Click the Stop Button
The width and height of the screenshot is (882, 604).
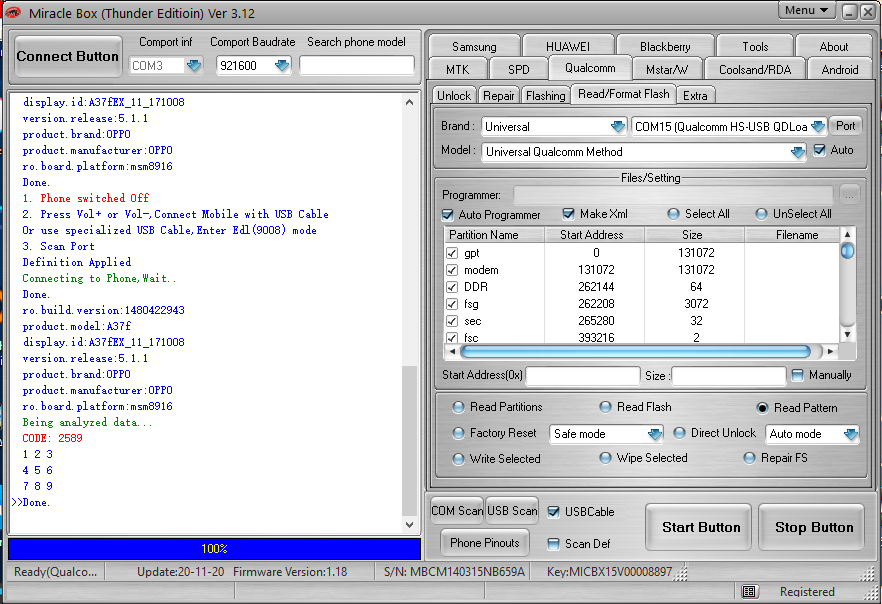pyautogui.click(x=813, y=527)
